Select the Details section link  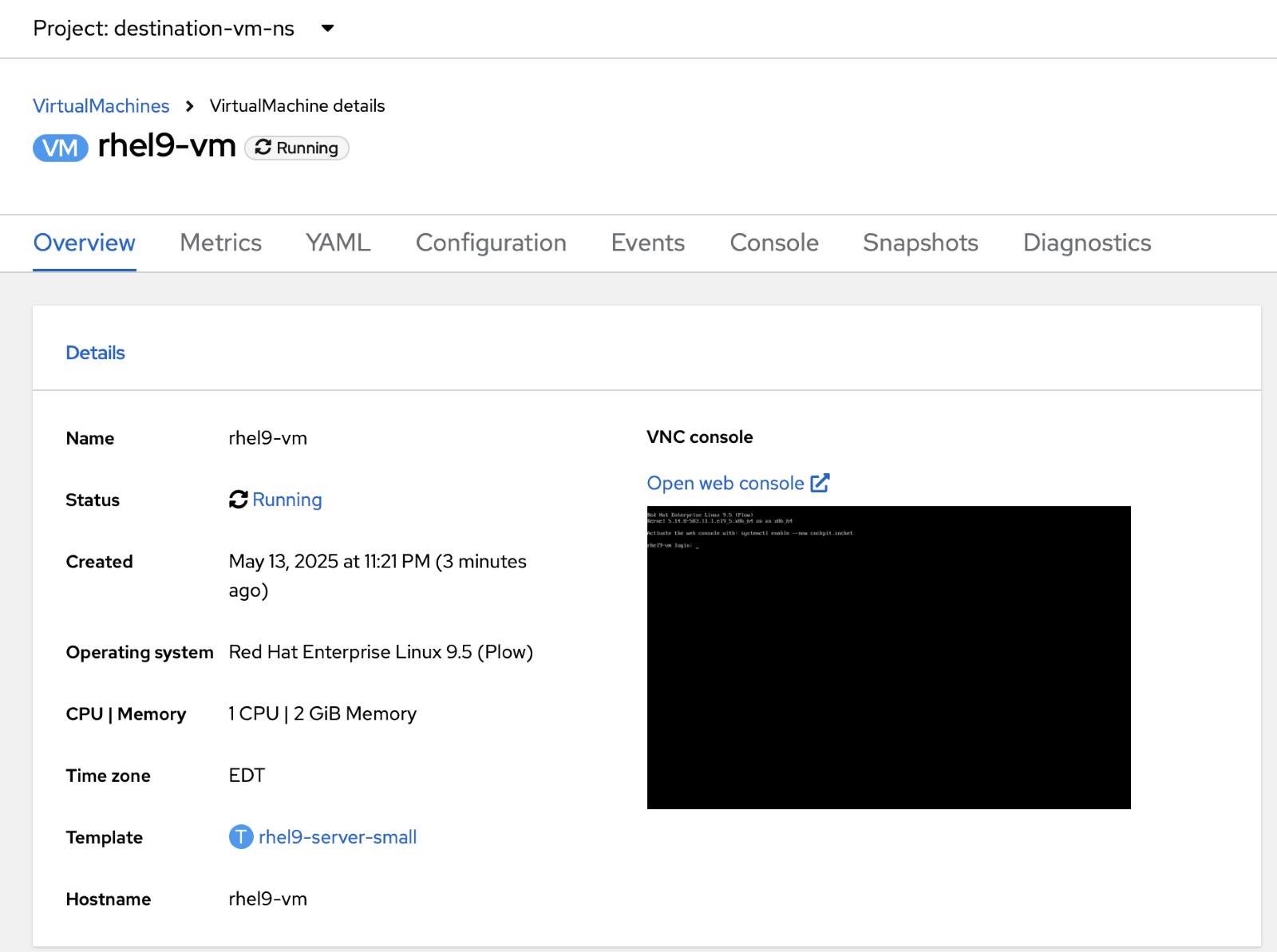[x=95, y=352]
